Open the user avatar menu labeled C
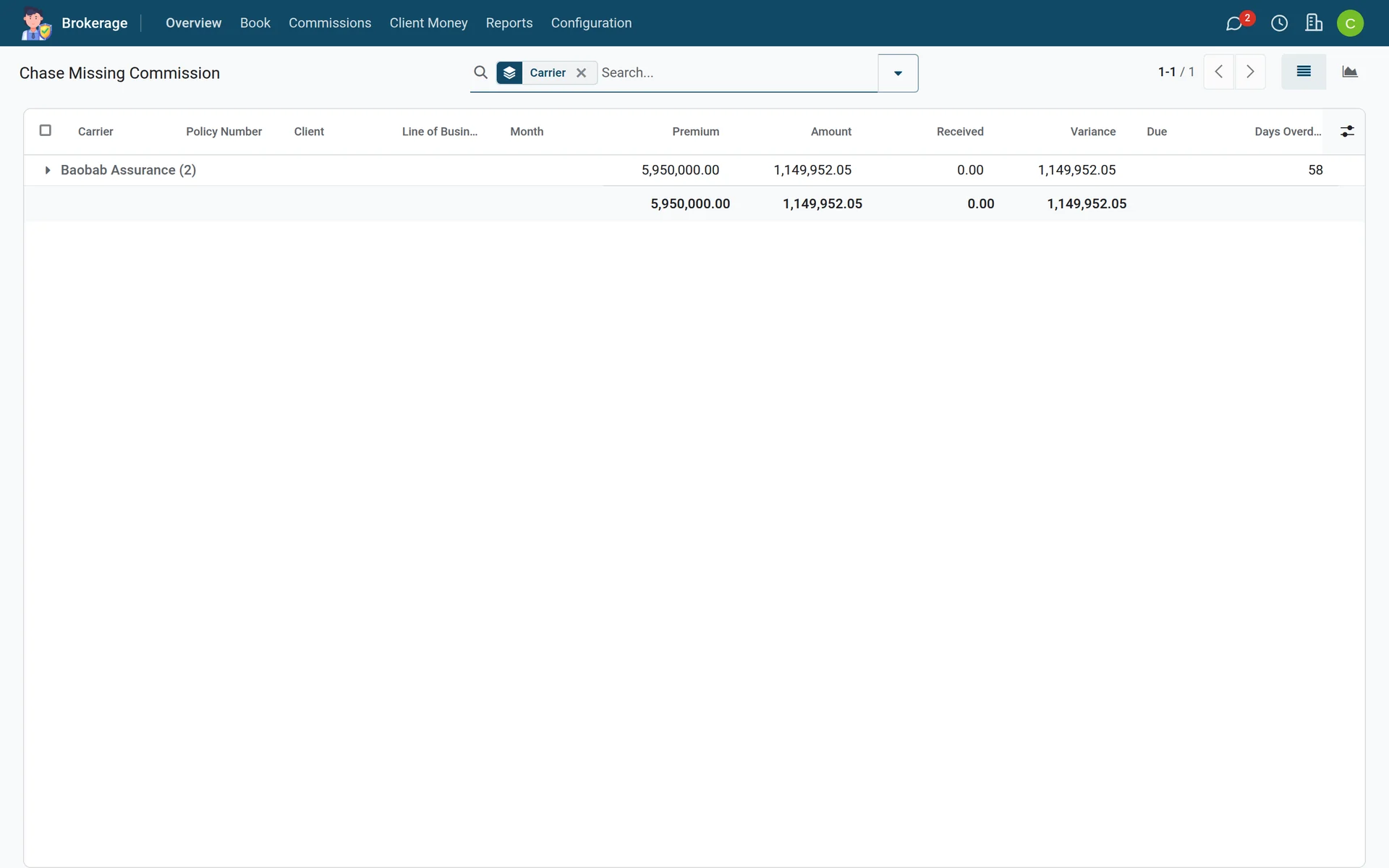 point(1350,23)
